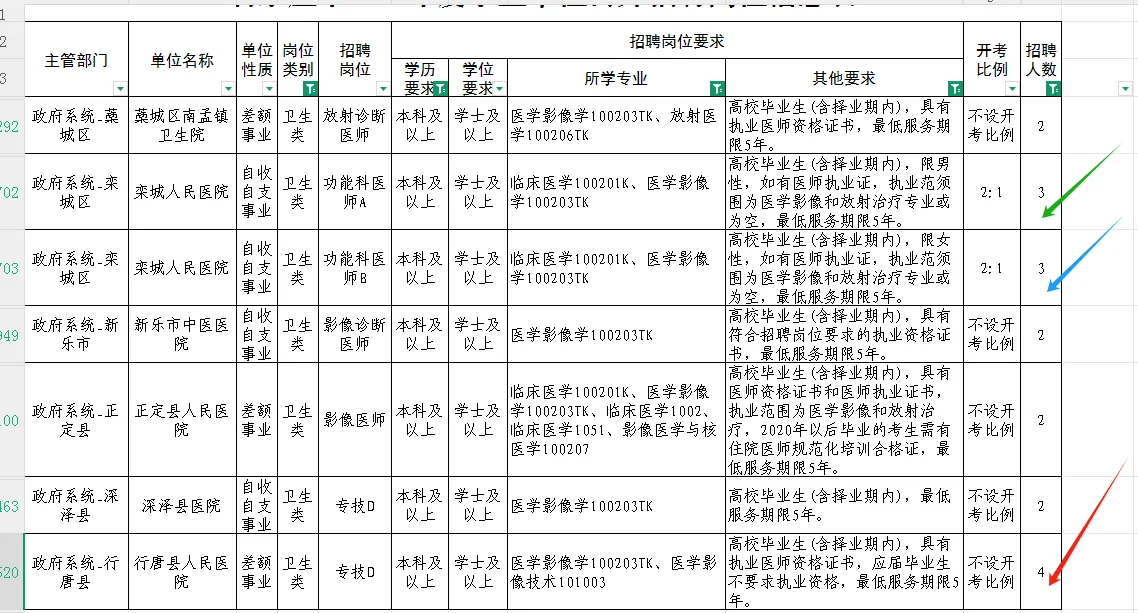Image resolution: width=1138 pixels, height=613 pixels.
Task: Select 栾城人民医院 in the 功能科医师B row
Action: click(x=182, y=268)
